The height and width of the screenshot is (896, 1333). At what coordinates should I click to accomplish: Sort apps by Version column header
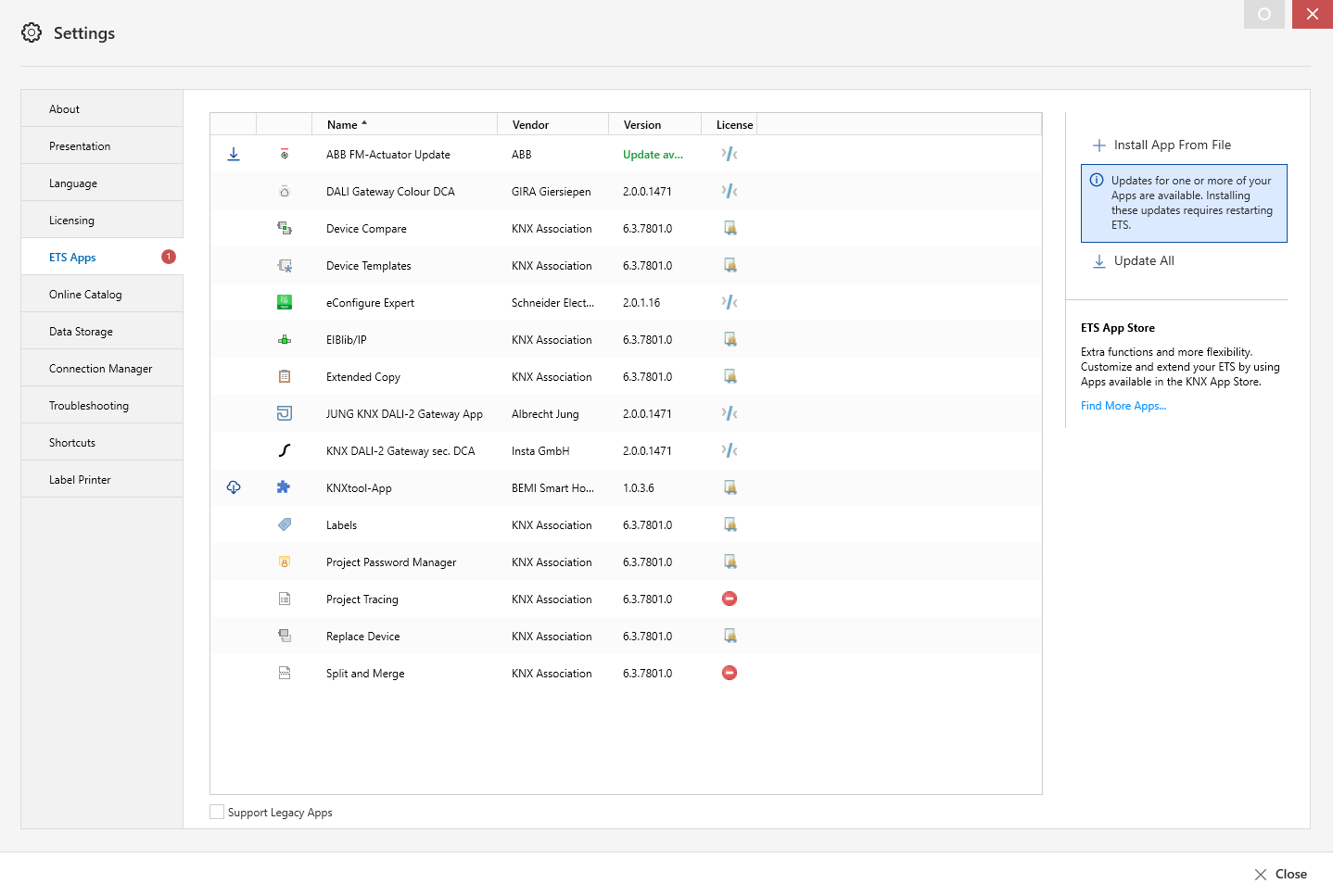click(642, 124)
